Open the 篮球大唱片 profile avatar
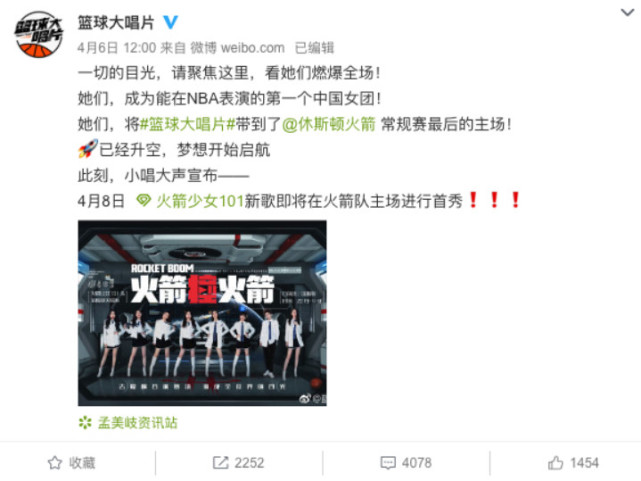Screen dimensions: 641x481 click(39, 34)
